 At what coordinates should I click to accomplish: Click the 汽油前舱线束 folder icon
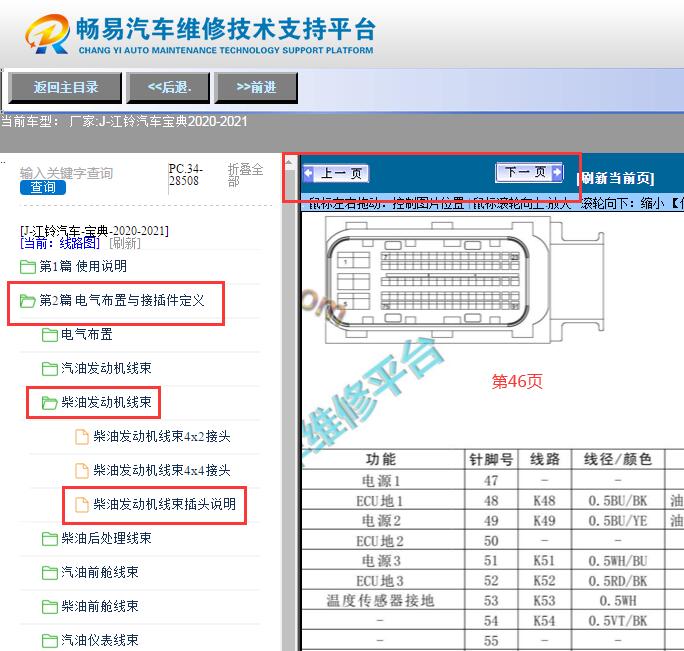click(x=50, y=573)
